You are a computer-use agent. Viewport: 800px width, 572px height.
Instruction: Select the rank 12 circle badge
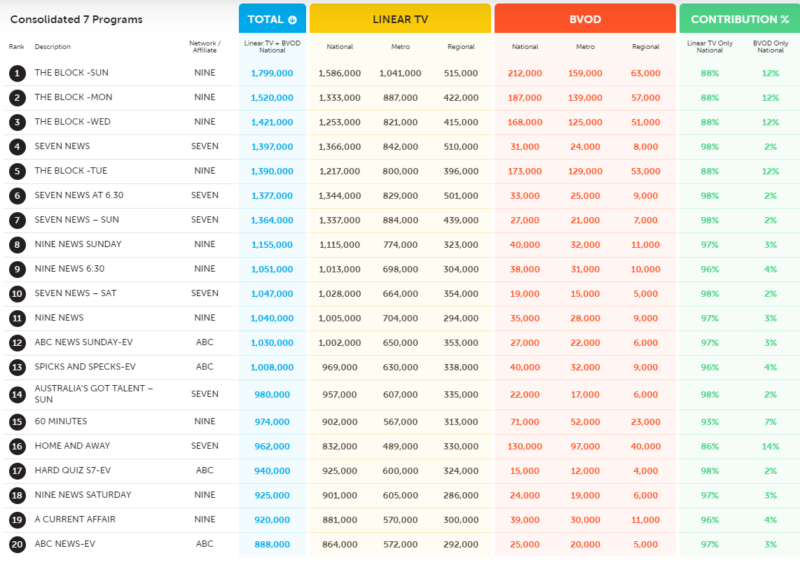click(17, 343)
